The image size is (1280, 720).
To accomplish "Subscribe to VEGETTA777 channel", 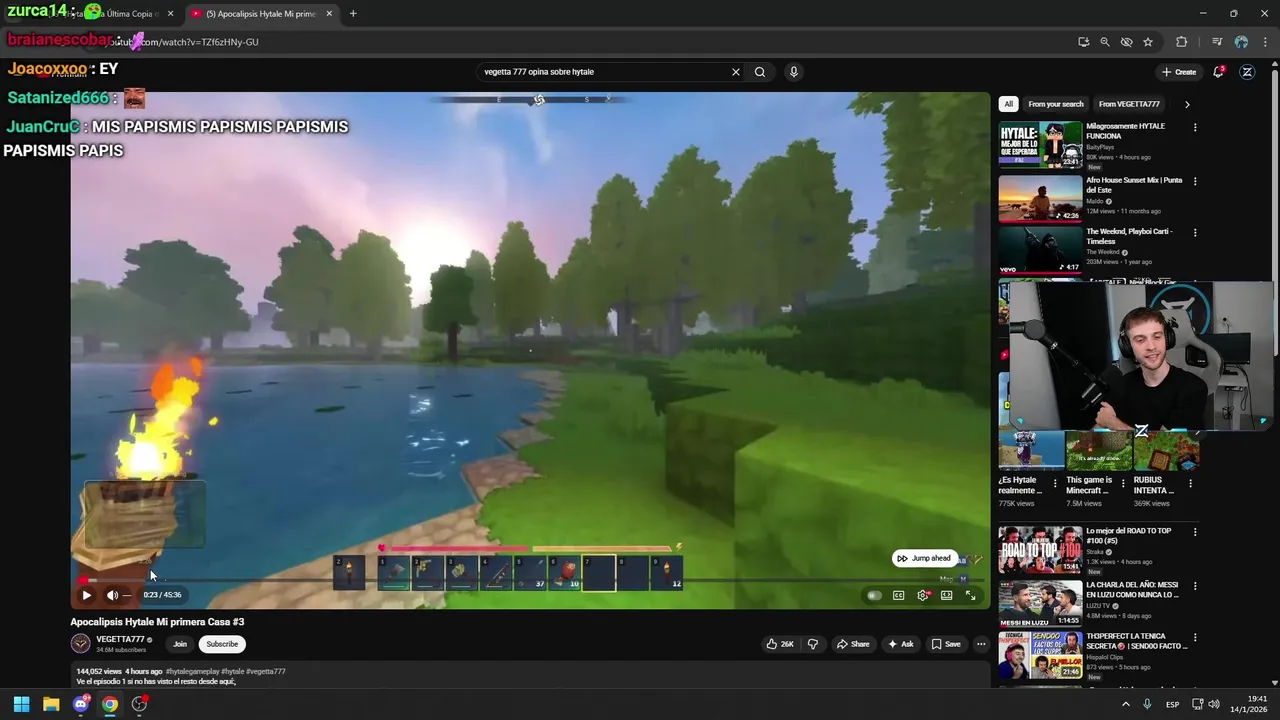I will tap(222, 644).
